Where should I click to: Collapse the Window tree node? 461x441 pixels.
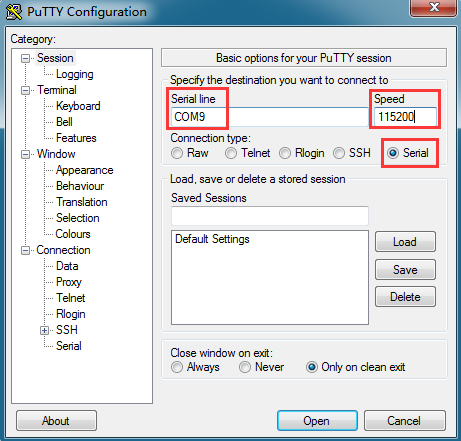click(x=25, y=154)
